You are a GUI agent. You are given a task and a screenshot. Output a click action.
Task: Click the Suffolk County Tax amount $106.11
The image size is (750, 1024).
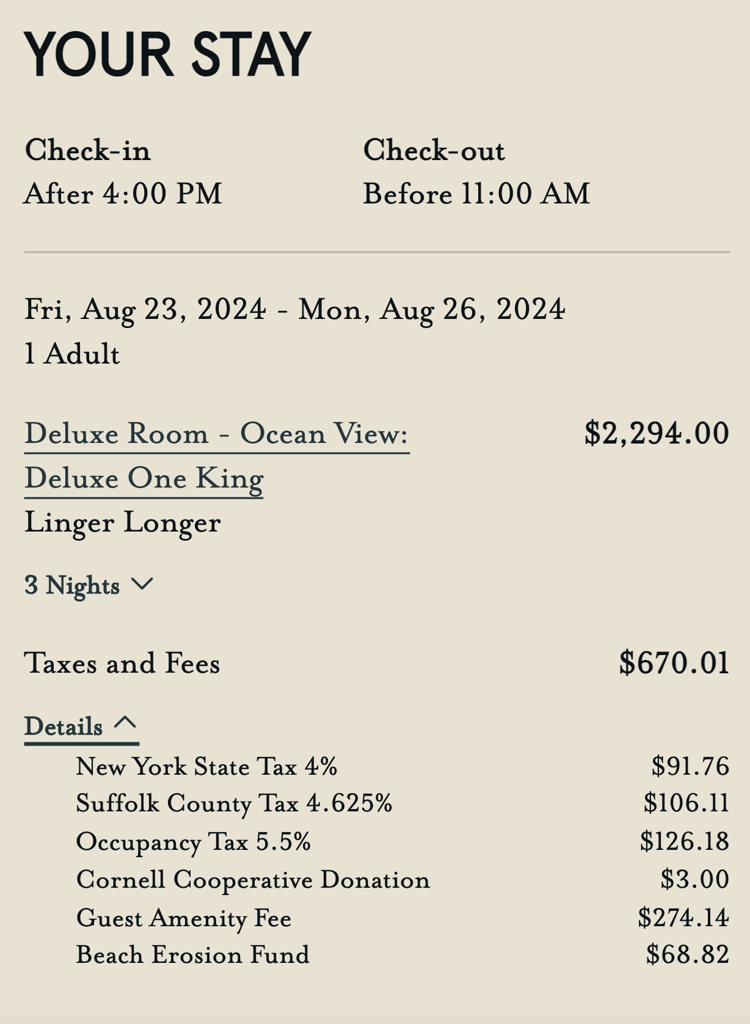click(686, 804)
